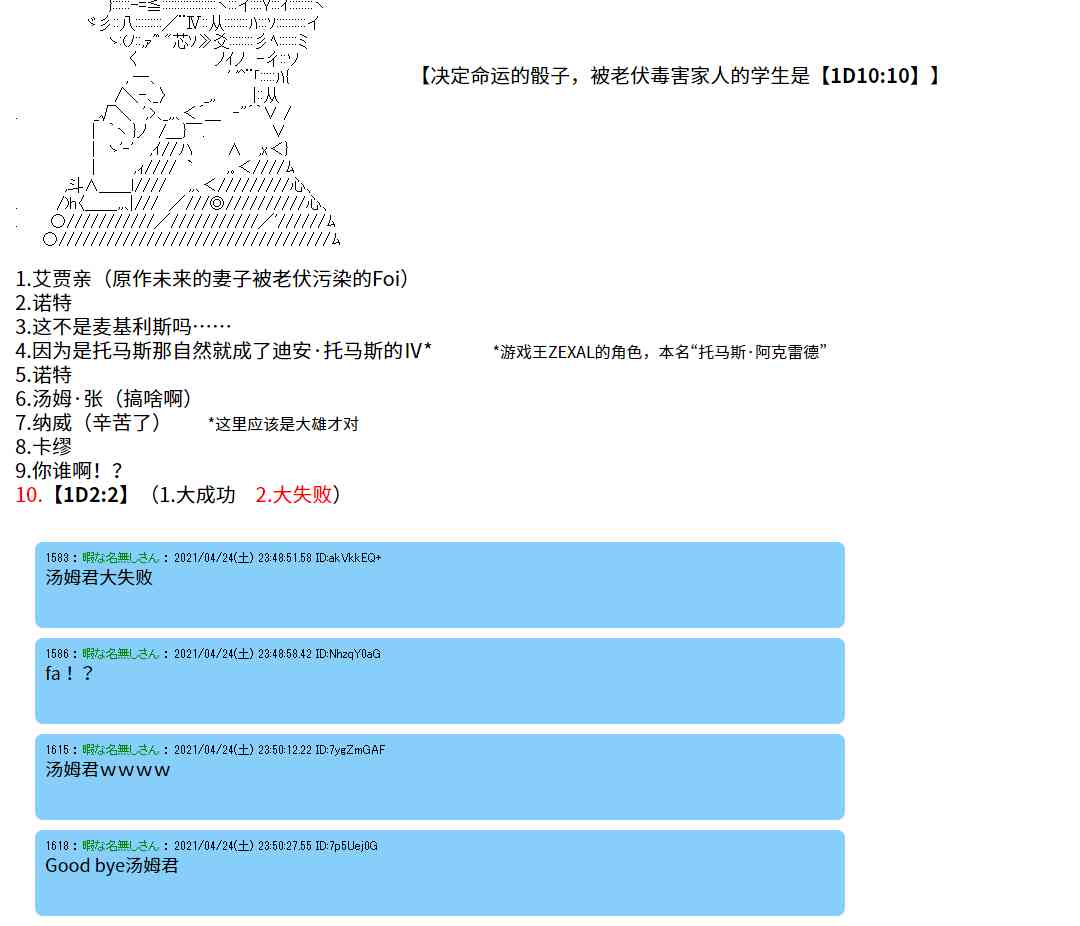Click list entry 7 纳威（辛苦了）
The width and height of the screenshot is (1080, 926).
coord(88,423)
